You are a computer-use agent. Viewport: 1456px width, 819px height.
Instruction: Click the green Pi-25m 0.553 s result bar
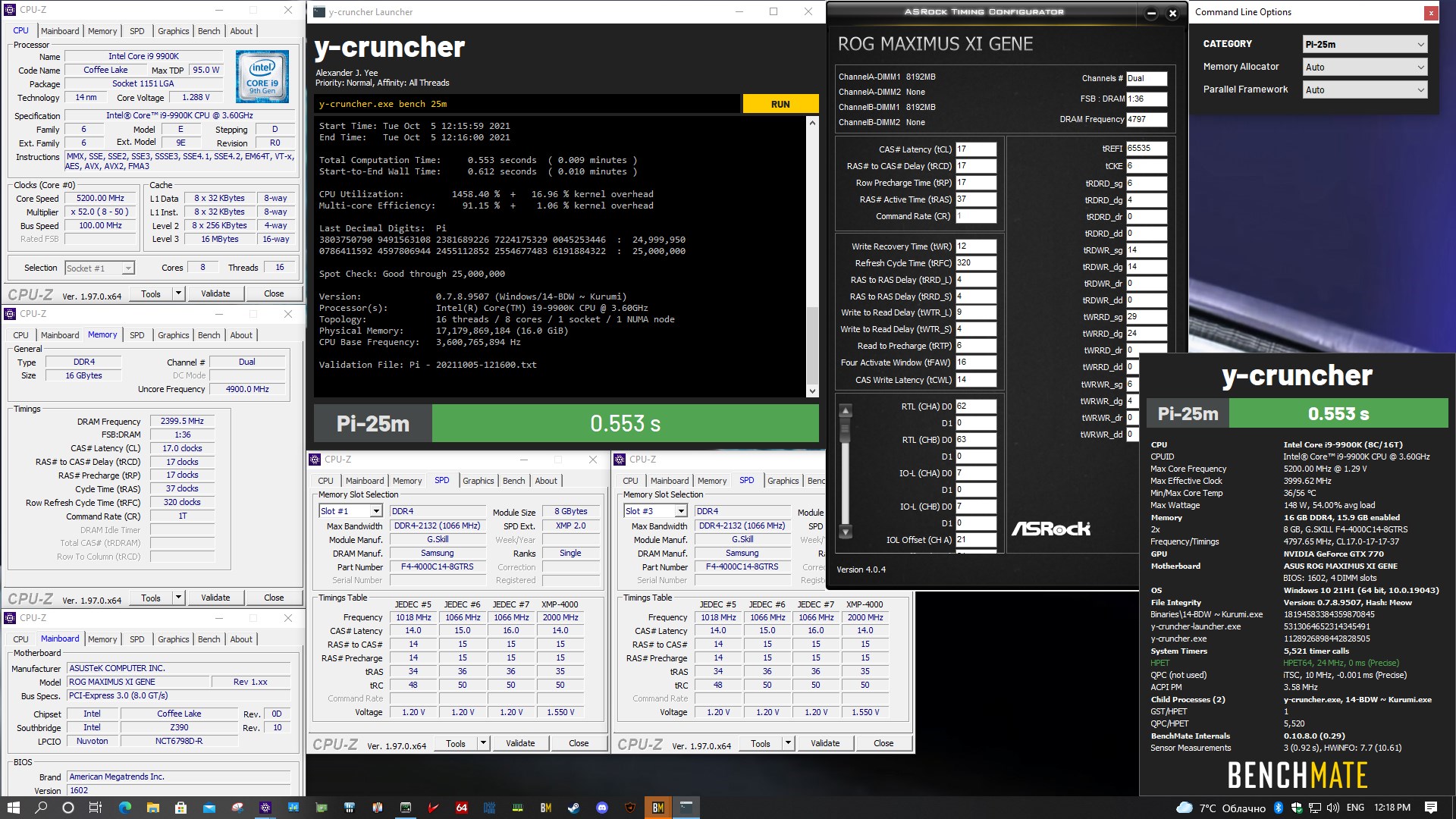point(626,423)
